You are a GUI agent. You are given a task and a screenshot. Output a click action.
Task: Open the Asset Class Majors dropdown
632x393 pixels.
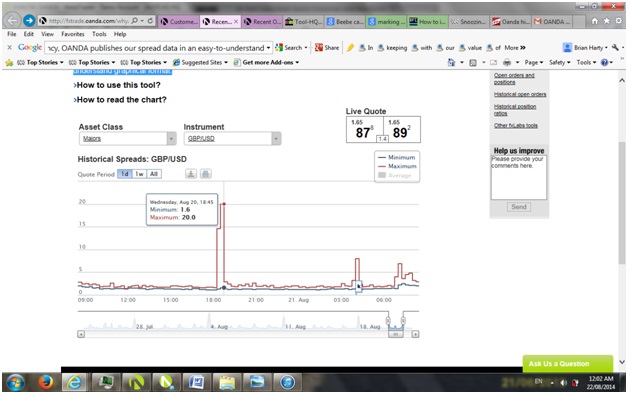click(127, 138)
